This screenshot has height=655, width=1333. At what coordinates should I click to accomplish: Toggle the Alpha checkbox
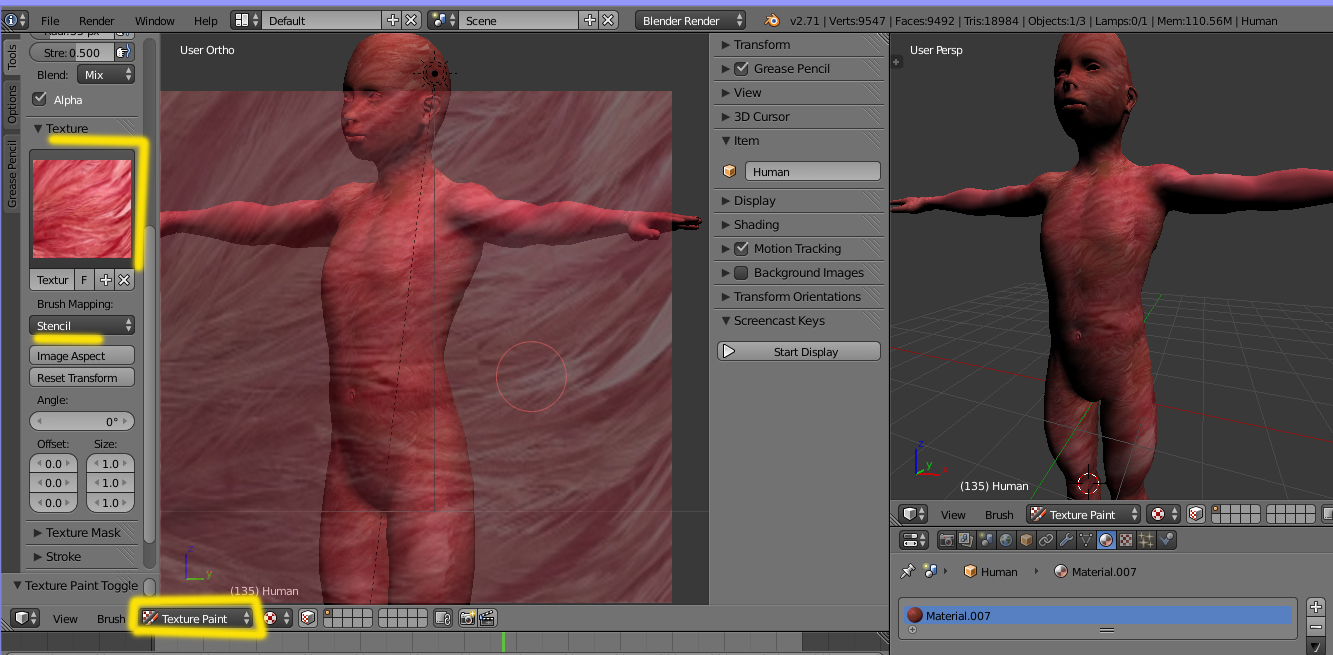pyautogui.click(x=40, y=99)
